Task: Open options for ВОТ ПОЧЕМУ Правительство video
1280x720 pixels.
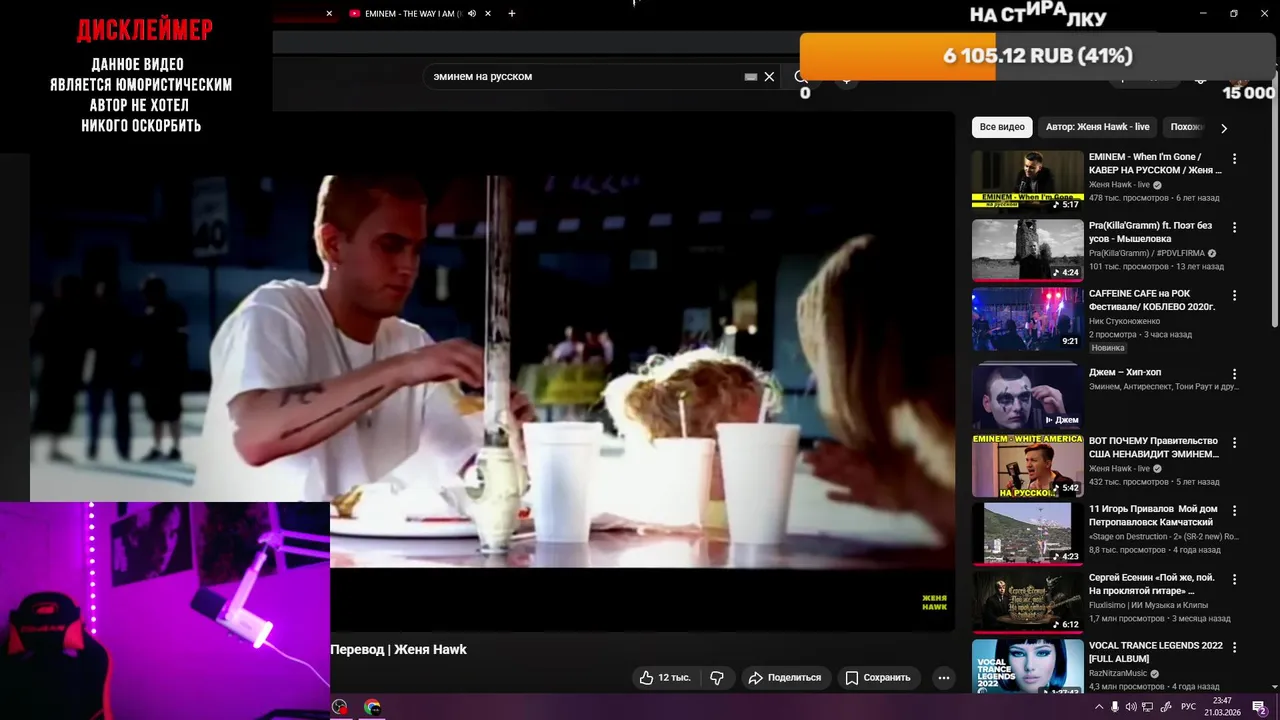Action: [1234, 442]
